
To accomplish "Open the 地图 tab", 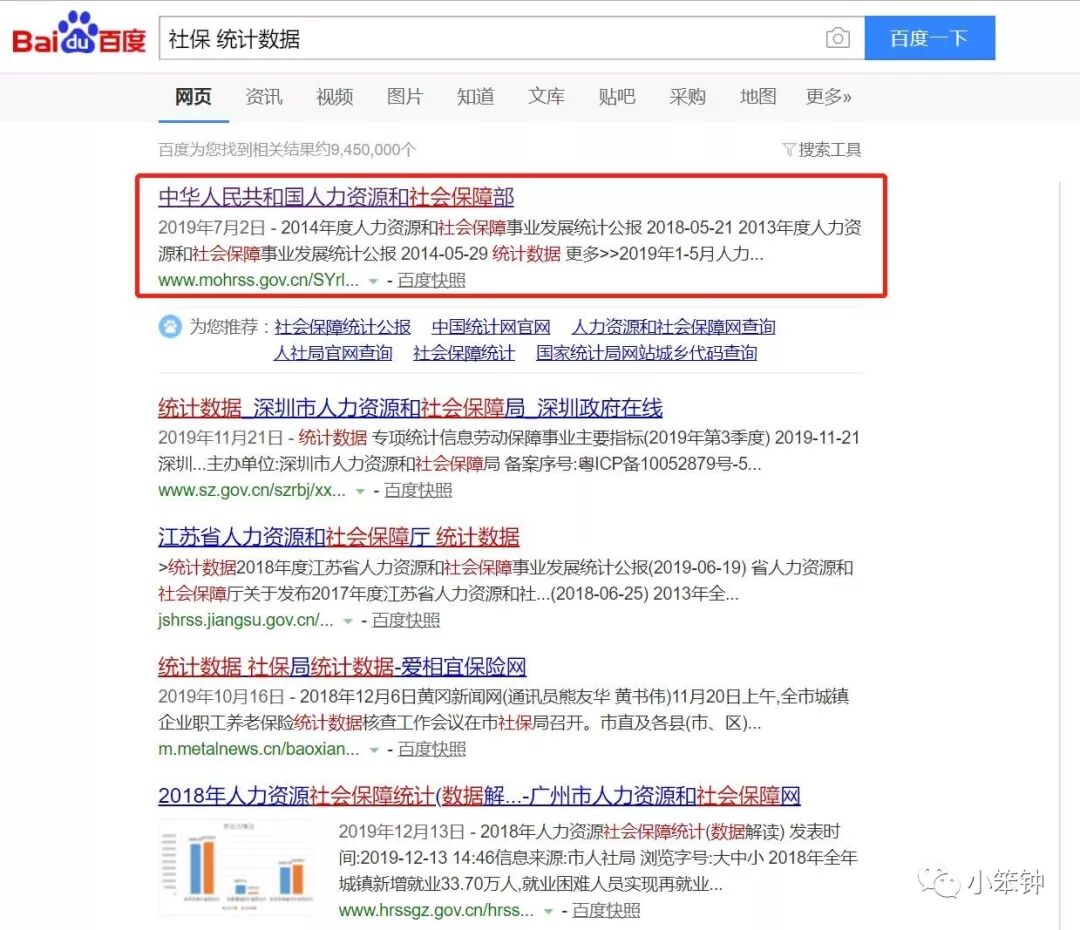I will coord(758,96).
